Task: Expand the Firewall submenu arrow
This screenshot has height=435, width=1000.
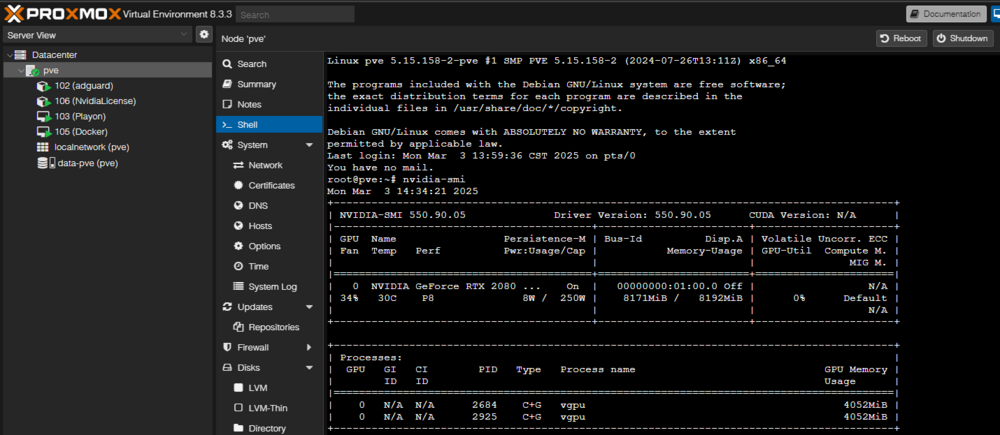Action: (309, 348)
